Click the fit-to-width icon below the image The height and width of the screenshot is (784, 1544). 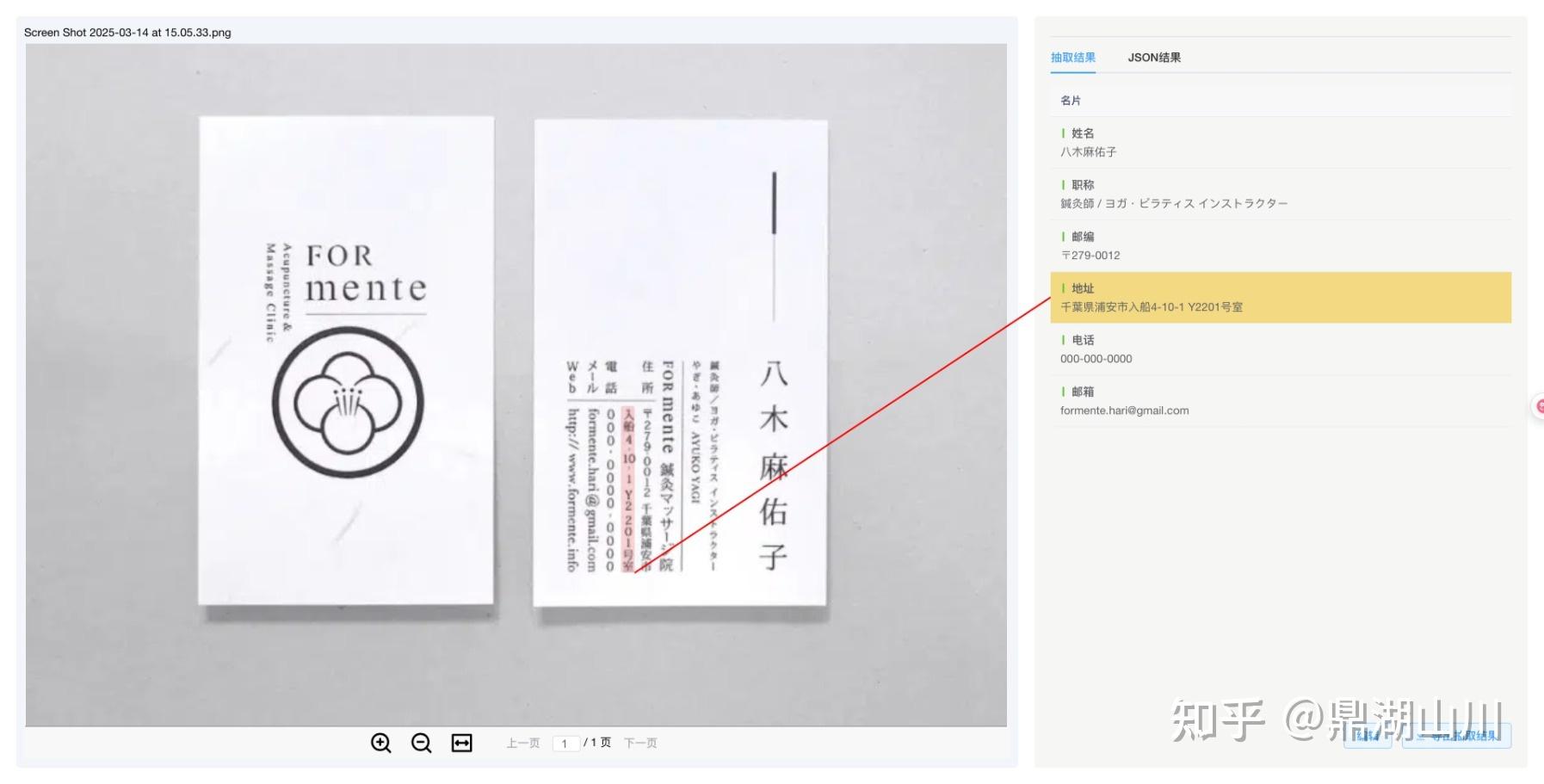[x=461, y=742]
